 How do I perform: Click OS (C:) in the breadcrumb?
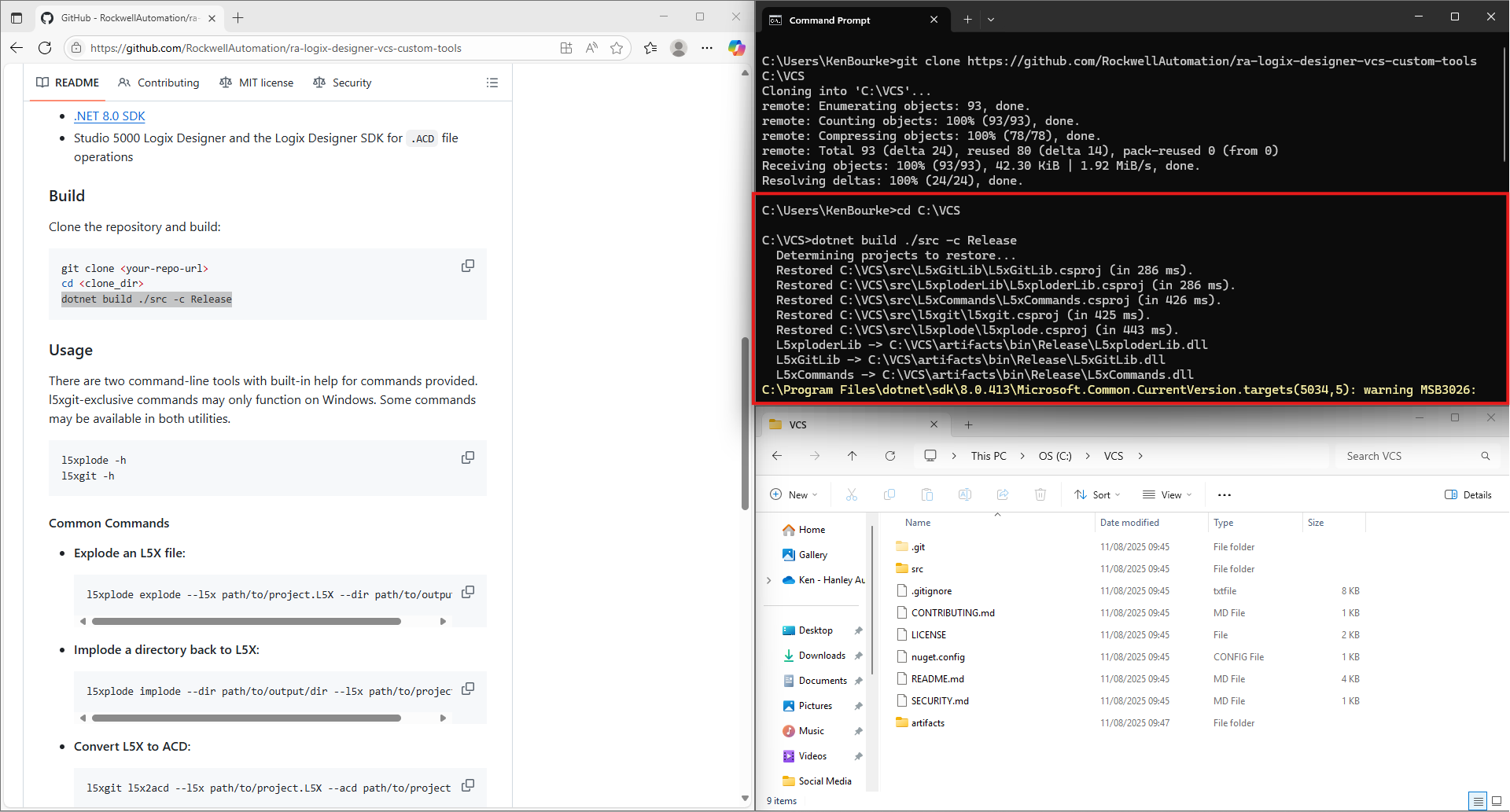[x=1055, y=456]
